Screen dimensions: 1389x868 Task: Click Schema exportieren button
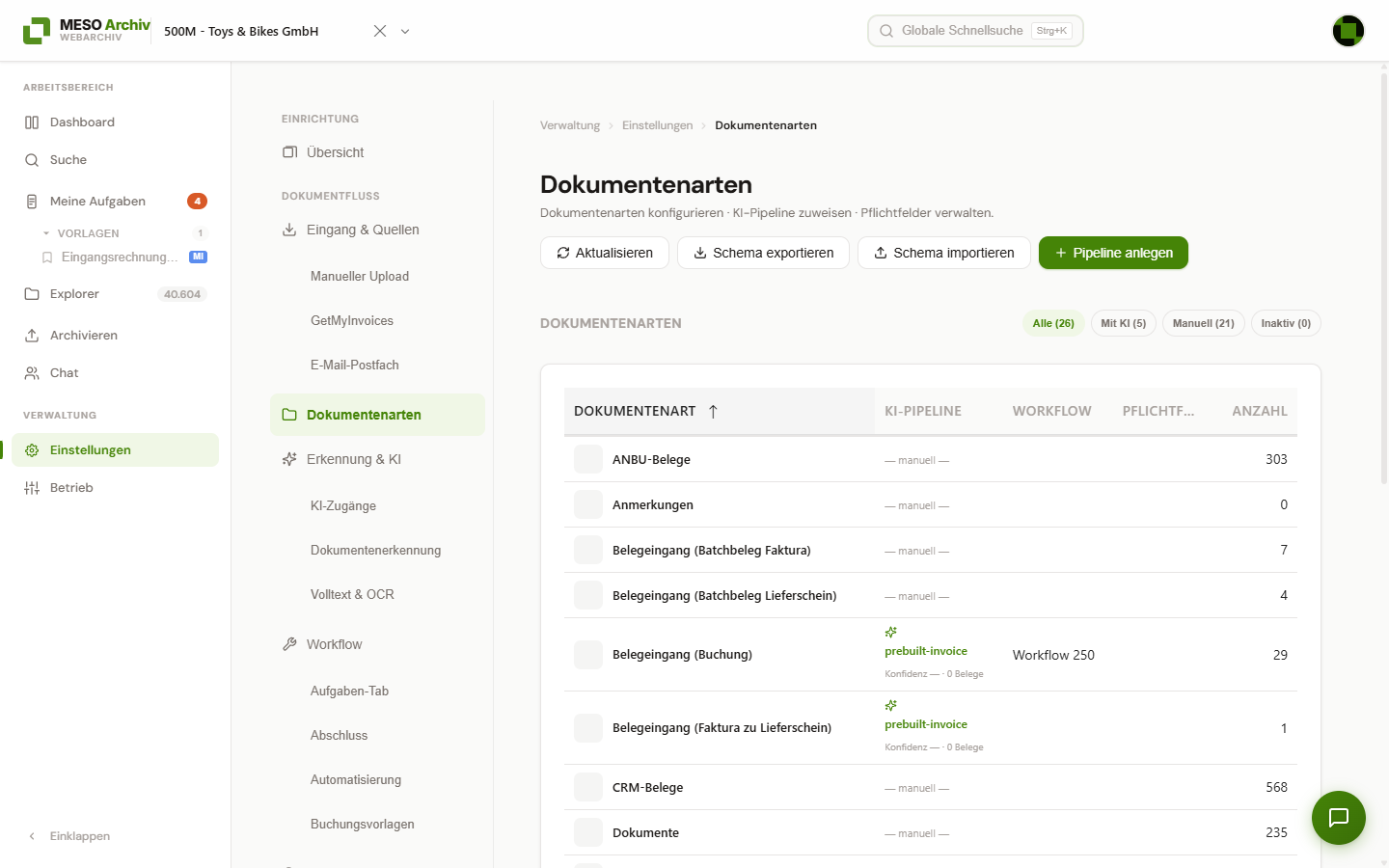[763, 253]
